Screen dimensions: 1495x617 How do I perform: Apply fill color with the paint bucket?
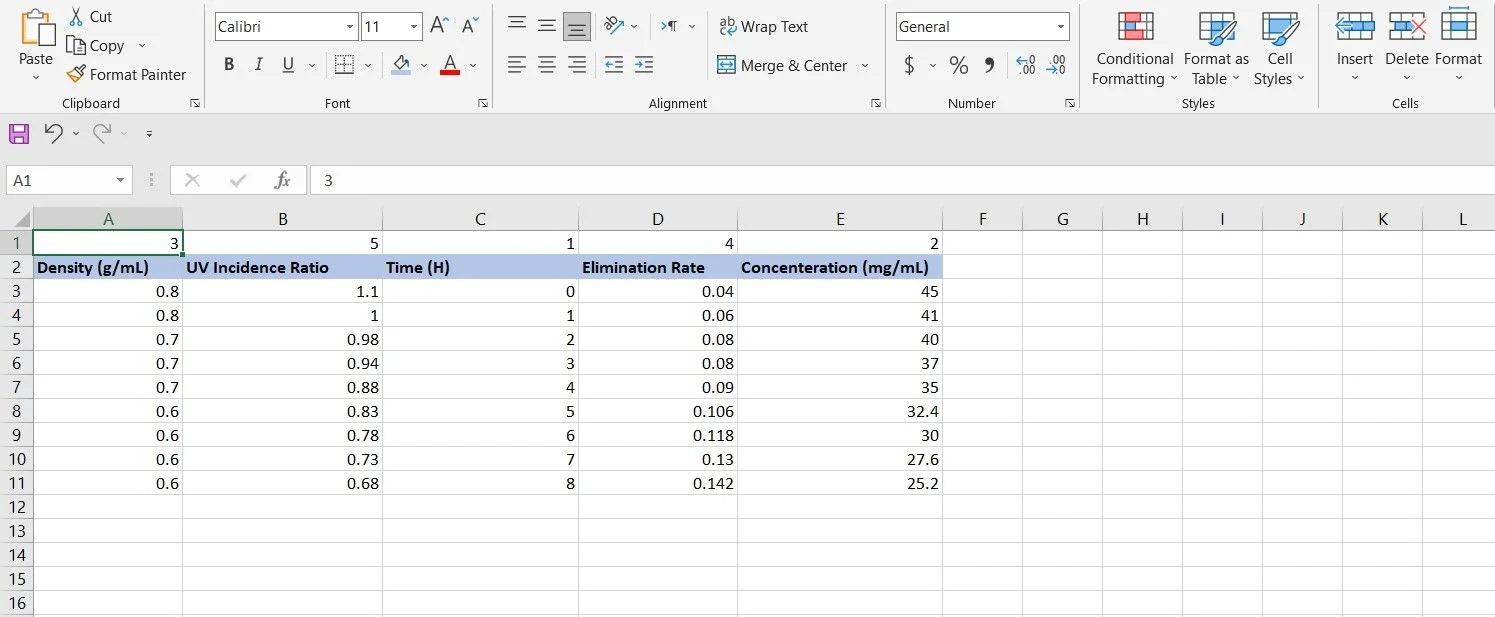(401, 65)
